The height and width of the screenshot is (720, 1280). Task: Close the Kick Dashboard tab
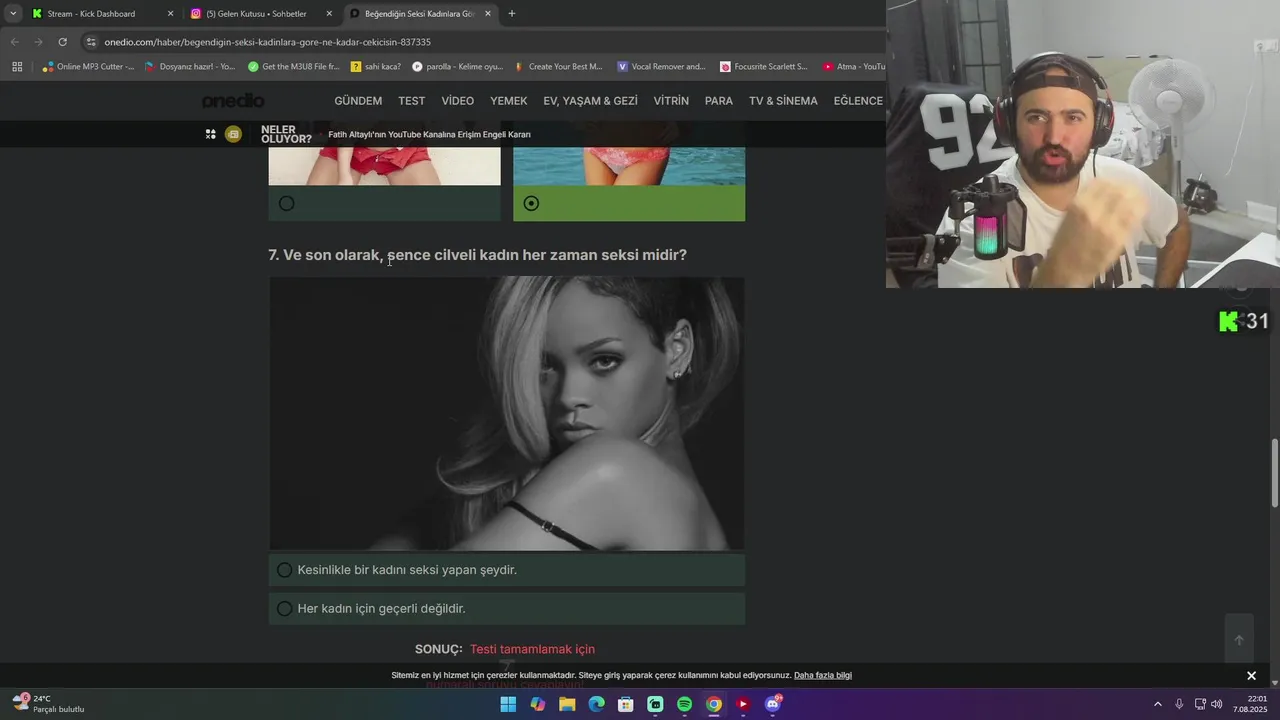click(170, 14)
